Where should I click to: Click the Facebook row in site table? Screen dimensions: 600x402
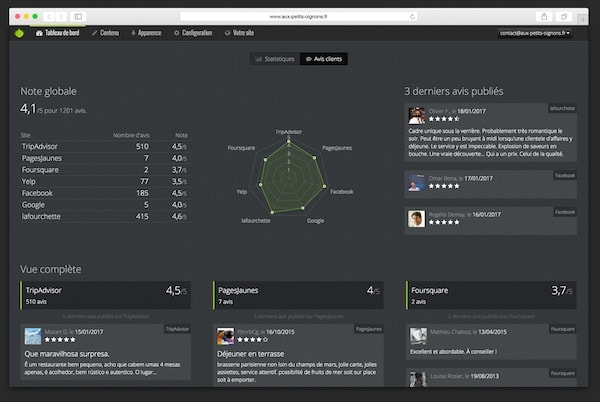[x=104, y=193]
